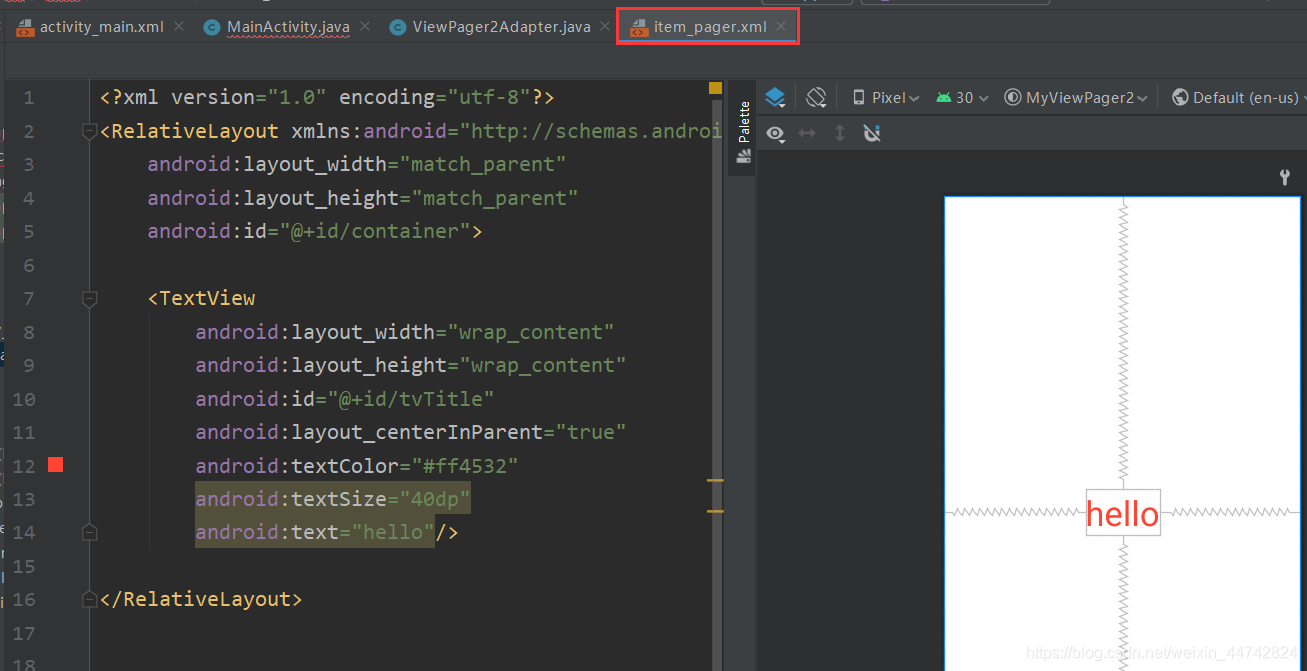Click the layout_height="match_parent" on line 4

(x=363, y=198)
